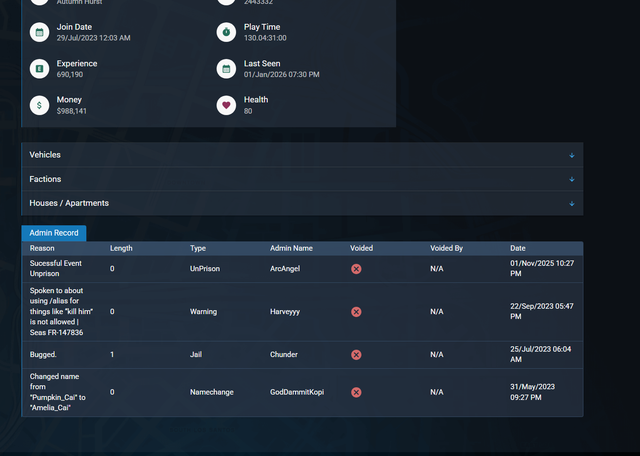The image size is (640, 456).
Task: Click date '25/Jul/2023 06:04 AM'
Action: coord(541,354)
